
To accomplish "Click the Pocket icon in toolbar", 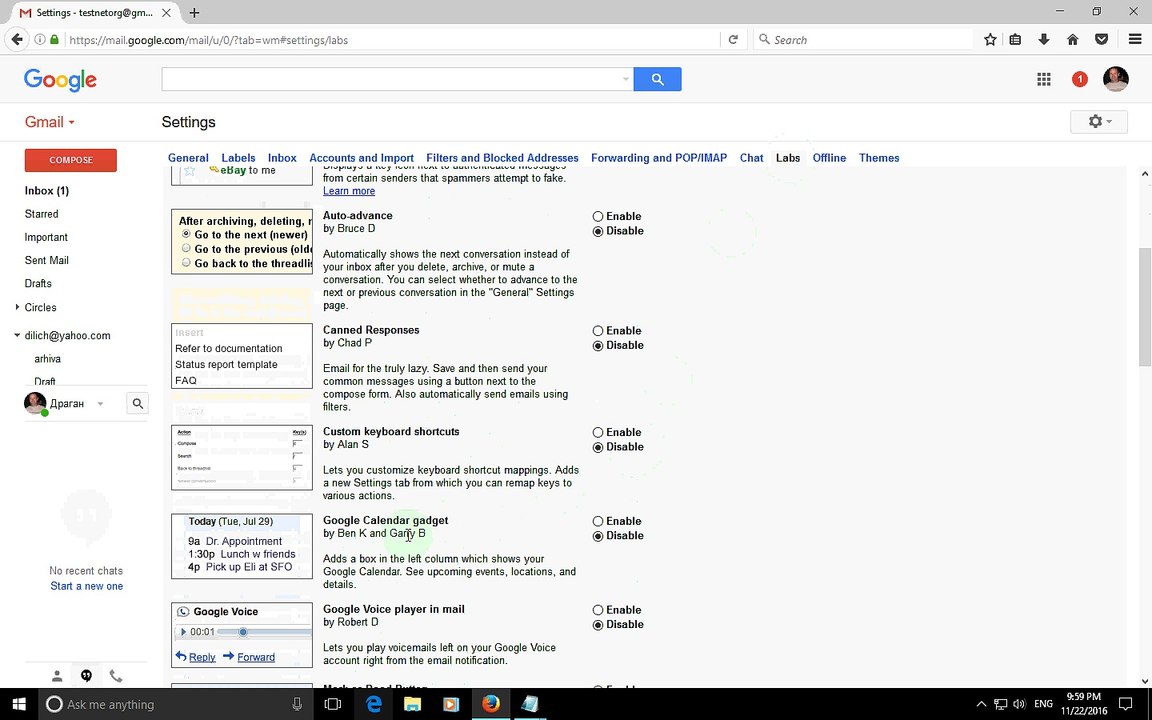I will coord(1101,40).
